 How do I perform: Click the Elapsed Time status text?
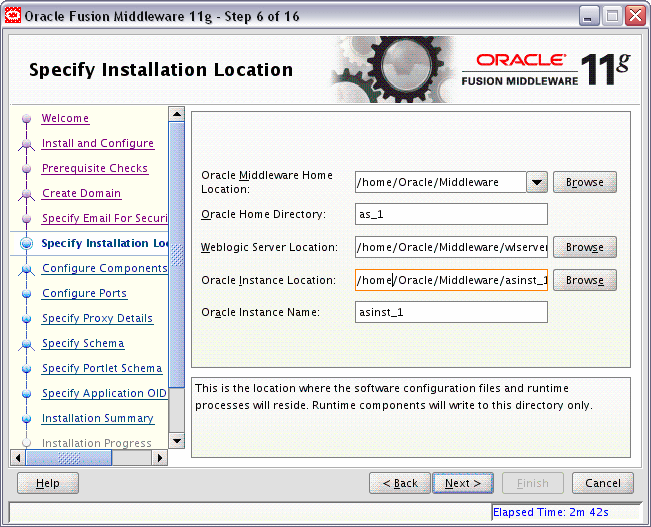click(551, 512)
